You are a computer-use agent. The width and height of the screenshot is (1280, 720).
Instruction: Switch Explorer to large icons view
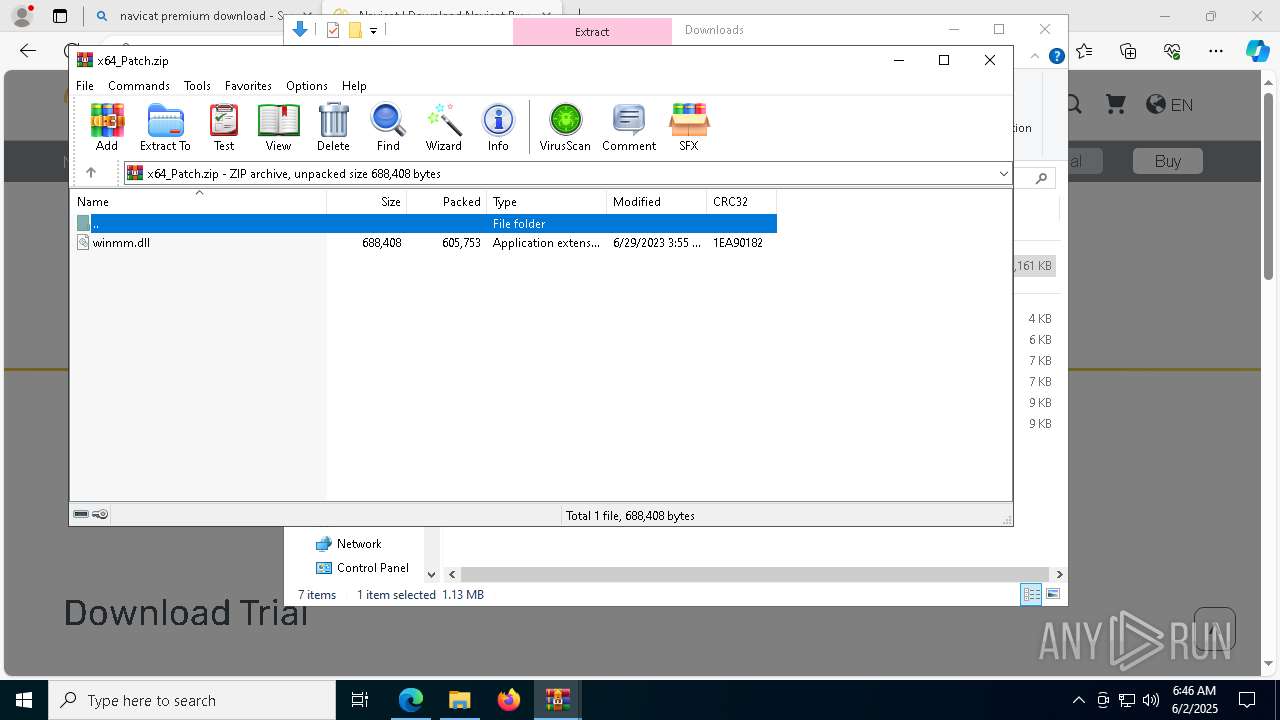1053,594
